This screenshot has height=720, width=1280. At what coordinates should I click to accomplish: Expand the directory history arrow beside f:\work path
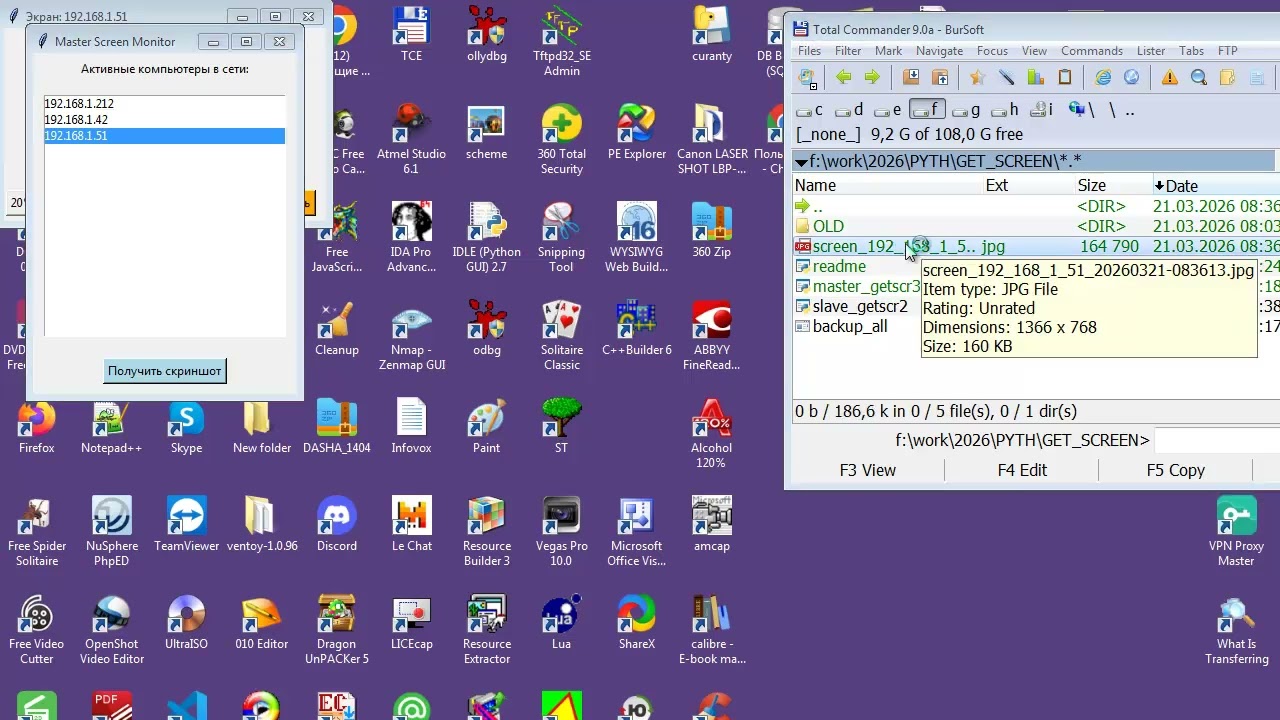pos(801,162)
